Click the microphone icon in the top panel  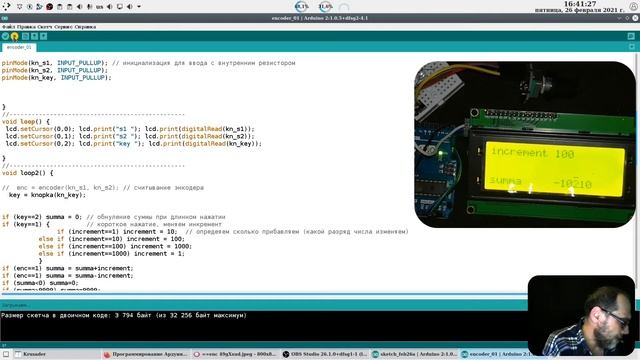coord(89,7)
